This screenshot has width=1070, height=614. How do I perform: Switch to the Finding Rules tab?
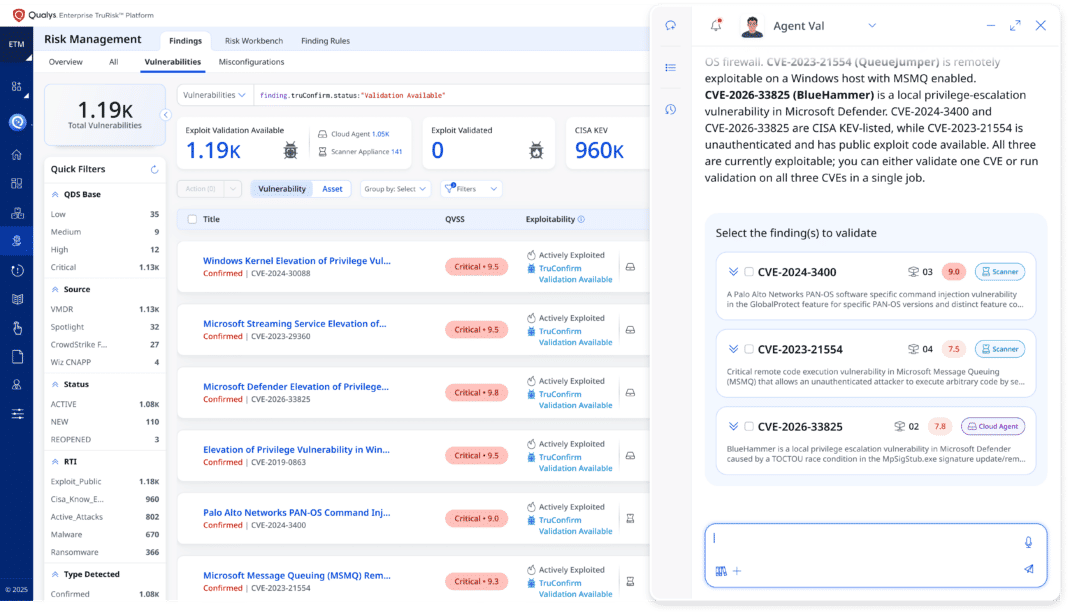(326, 41)
